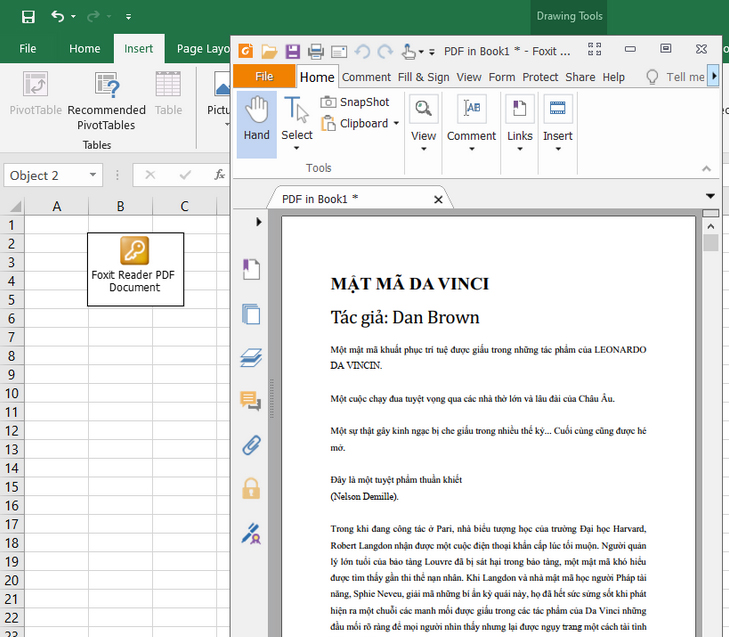
Task: Click the Insert Function fx icon
Action: tap(219, 175)
